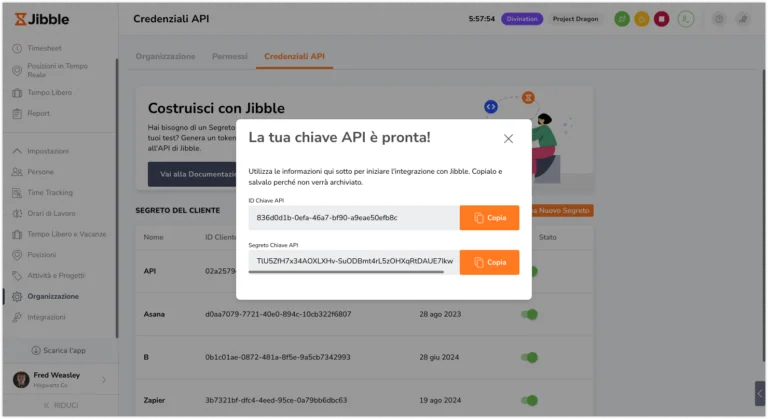Click the Stato column header
This screenshot has width=768, height=419.
(548, 237)
